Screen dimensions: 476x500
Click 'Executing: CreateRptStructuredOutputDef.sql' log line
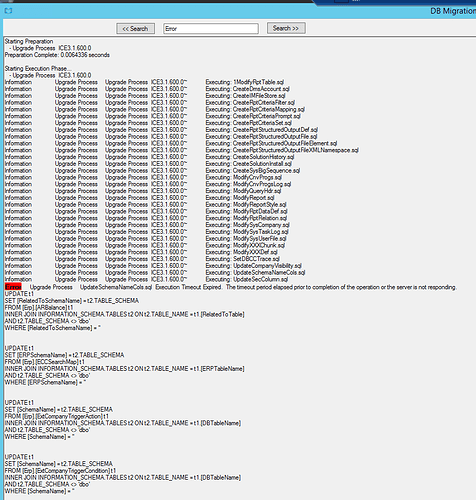coord(262,130)
